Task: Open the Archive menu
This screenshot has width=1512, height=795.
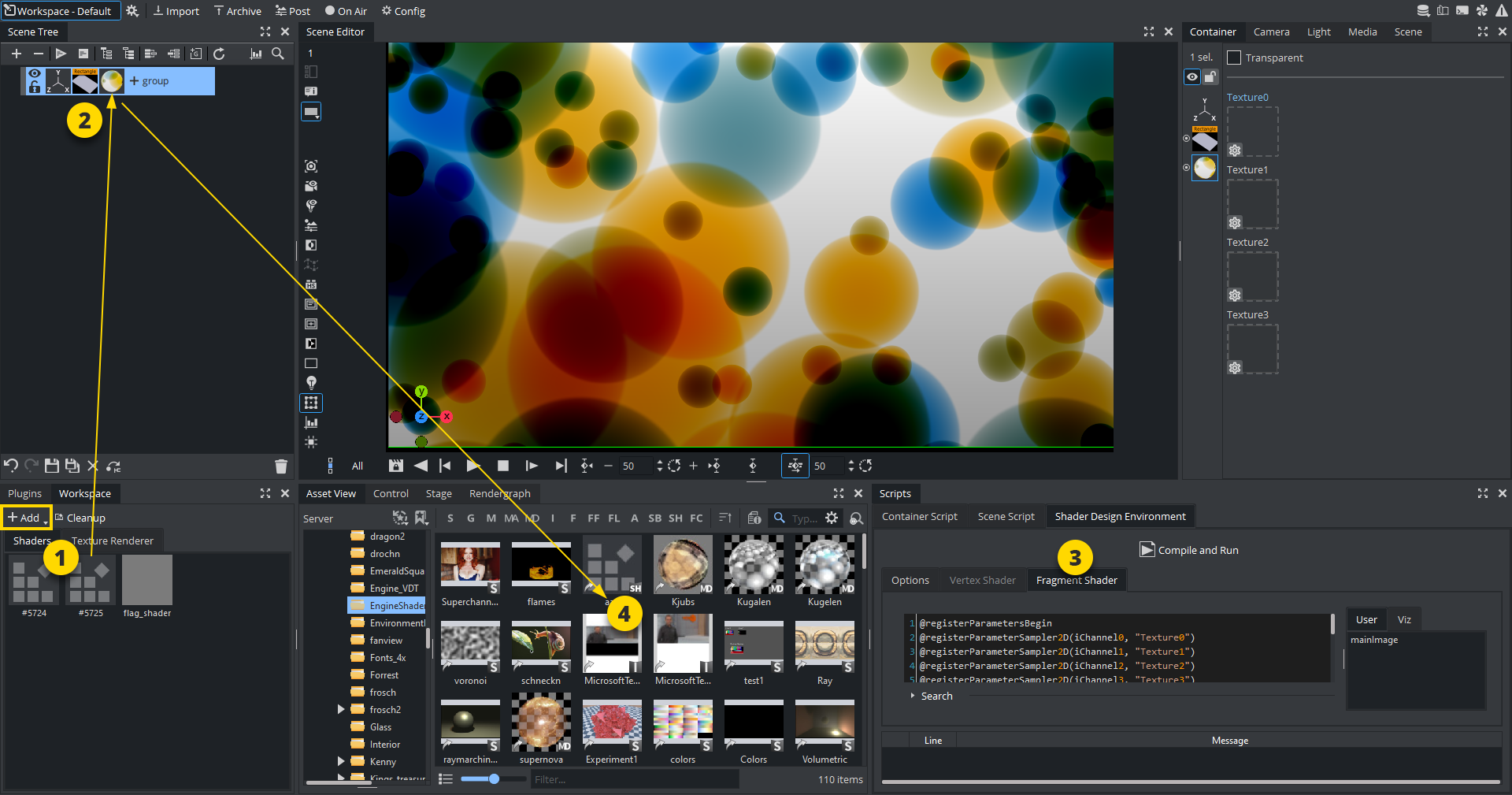Action: pyautogui.click(x=237, y=11)
